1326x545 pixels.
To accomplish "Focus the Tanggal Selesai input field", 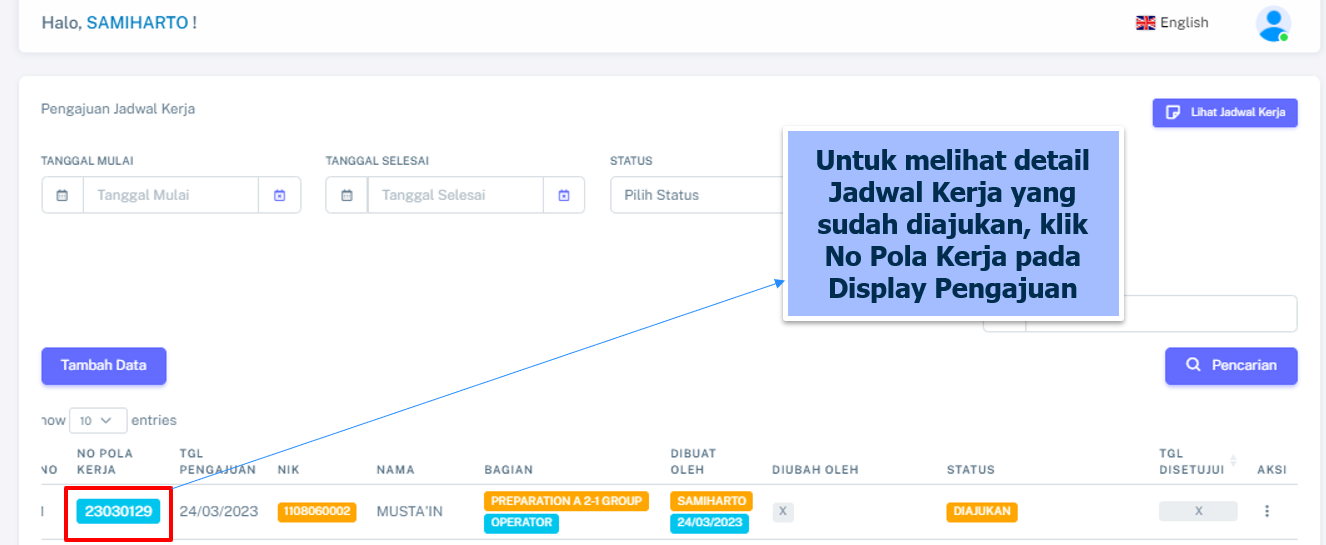I will coord(455,195).
